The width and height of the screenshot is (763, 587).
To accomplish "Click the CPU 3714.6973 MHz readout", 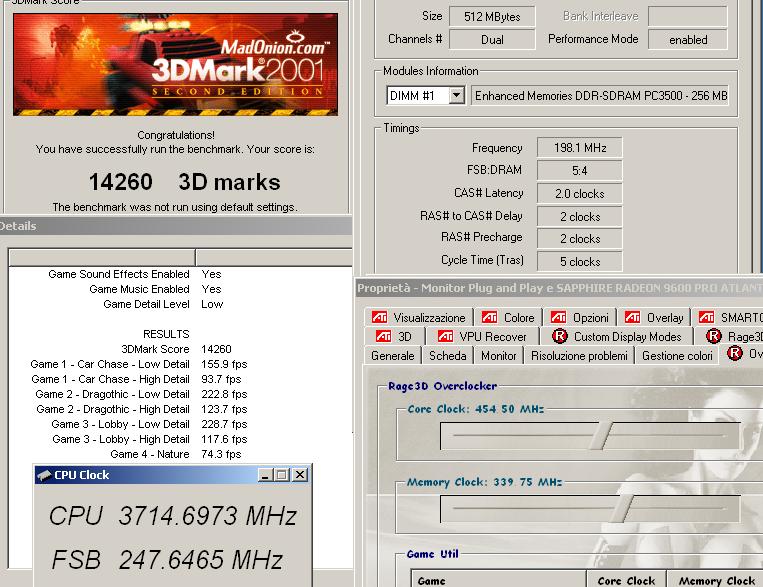I will (173, 516).
